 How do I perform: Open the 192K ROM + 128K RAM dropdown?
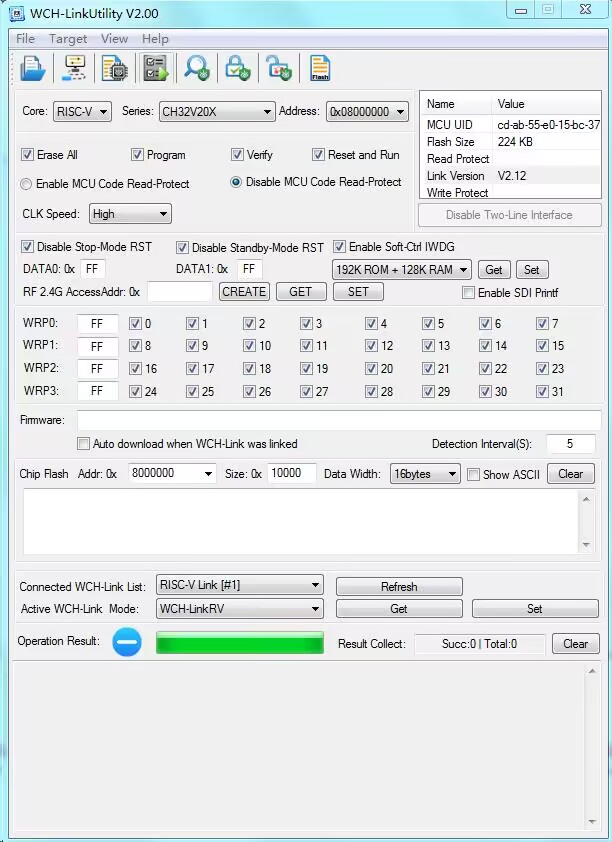coord(402,270)
